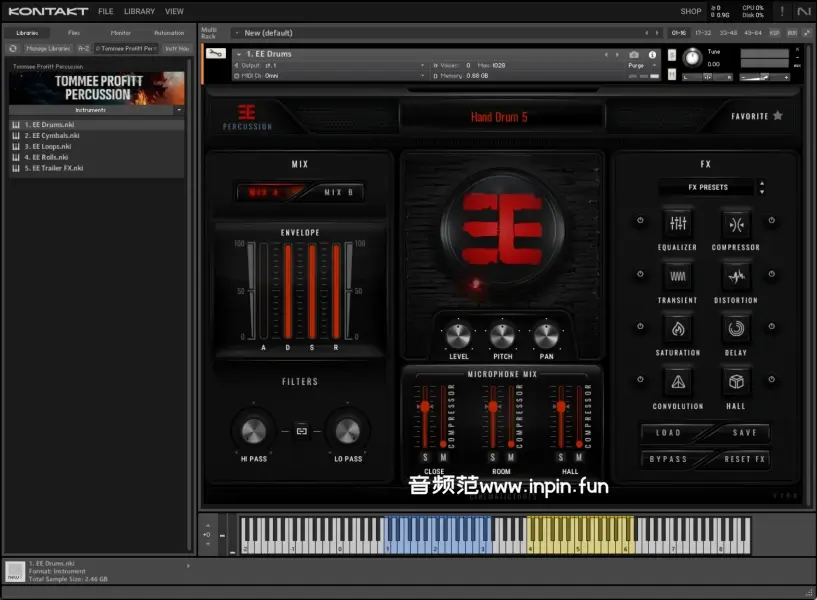Mute the Close microphone channel
The width and height of the screenshot is (817, 600).
pyautogui.click(x=442, y=457)
